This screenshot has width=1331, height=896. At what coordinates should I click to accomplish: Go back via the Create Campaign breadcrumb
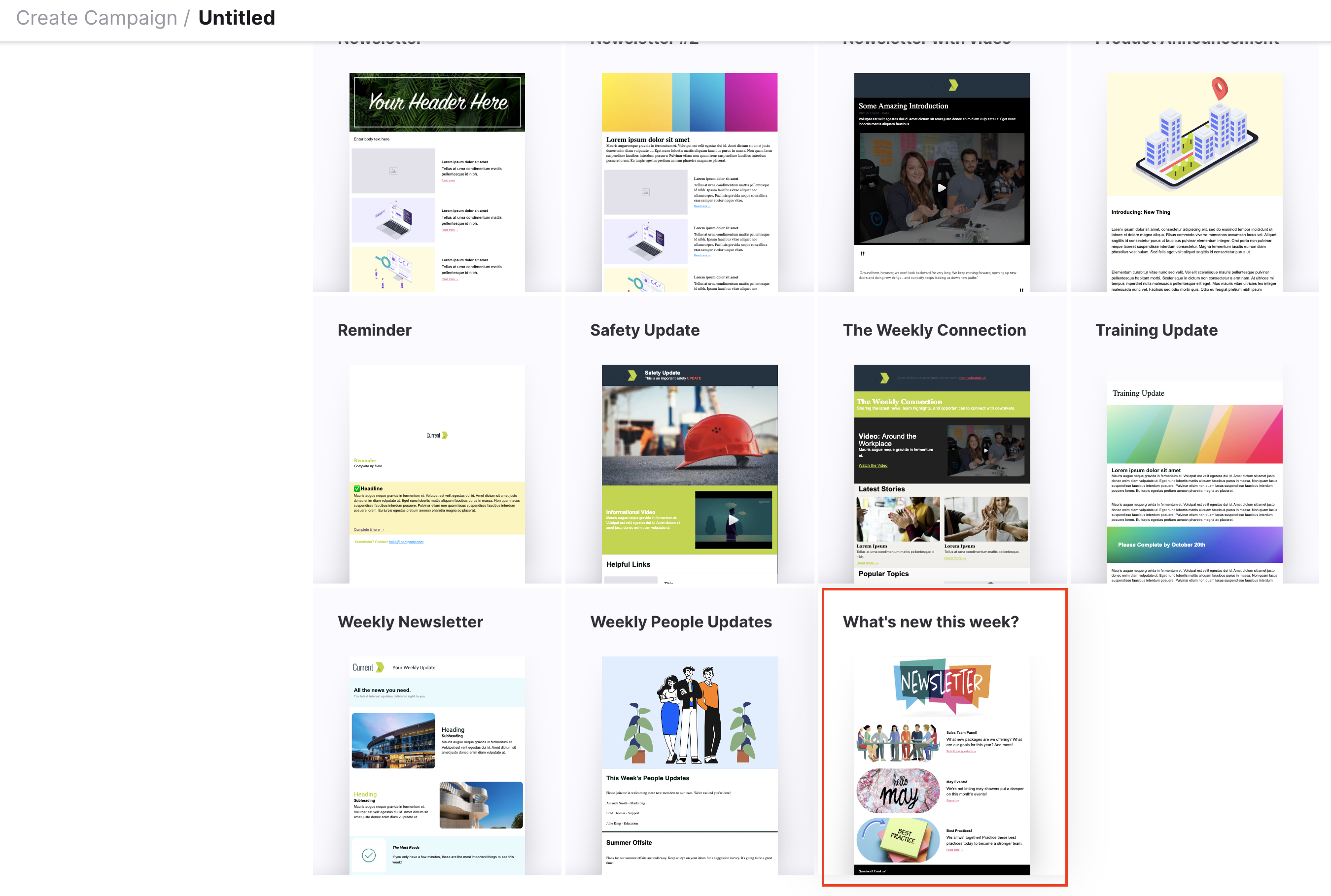pos(97,18)
